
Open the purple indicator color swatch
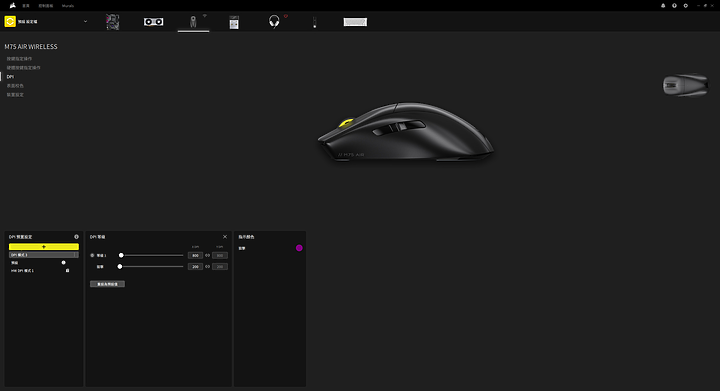[299, 248]
